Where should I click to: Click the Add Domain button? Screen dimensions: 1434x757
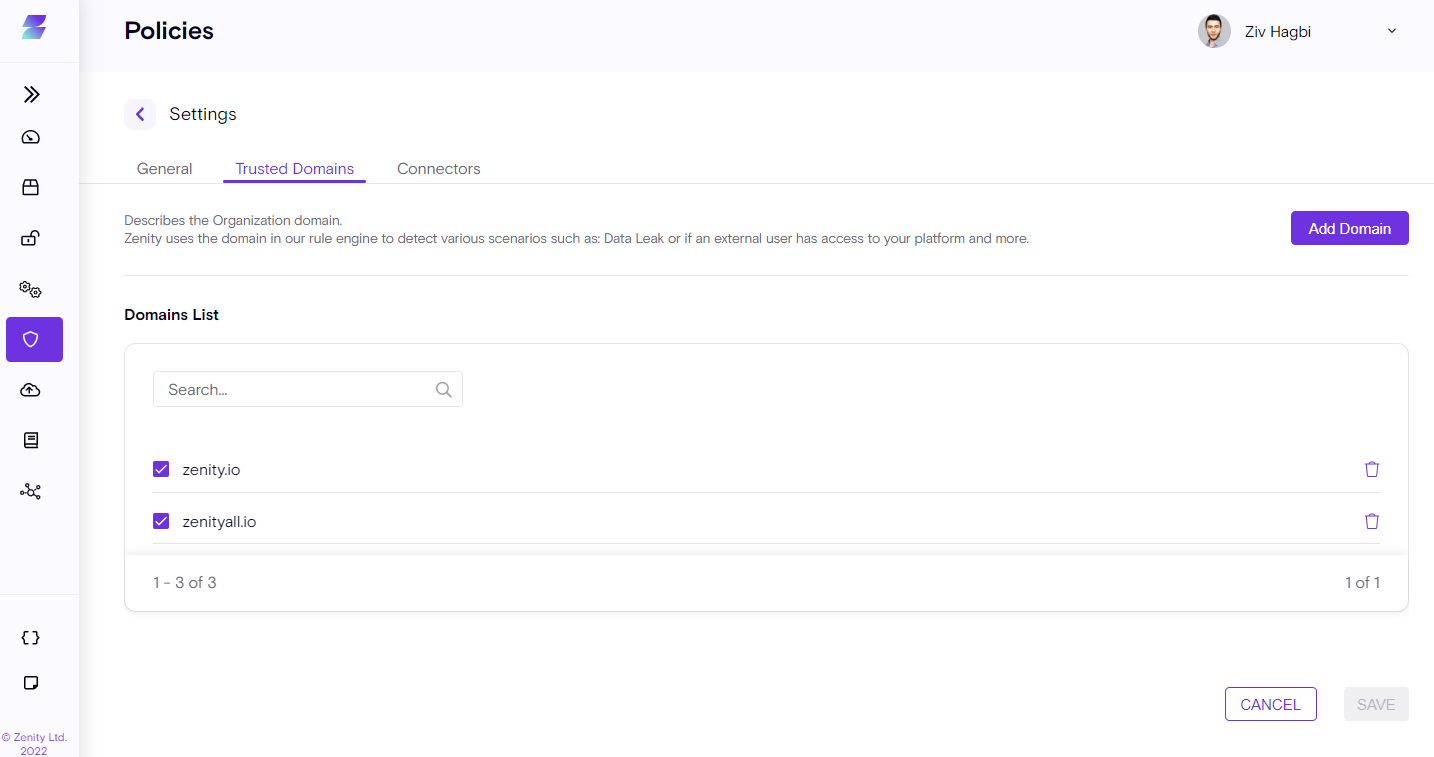click(1349, 228)
